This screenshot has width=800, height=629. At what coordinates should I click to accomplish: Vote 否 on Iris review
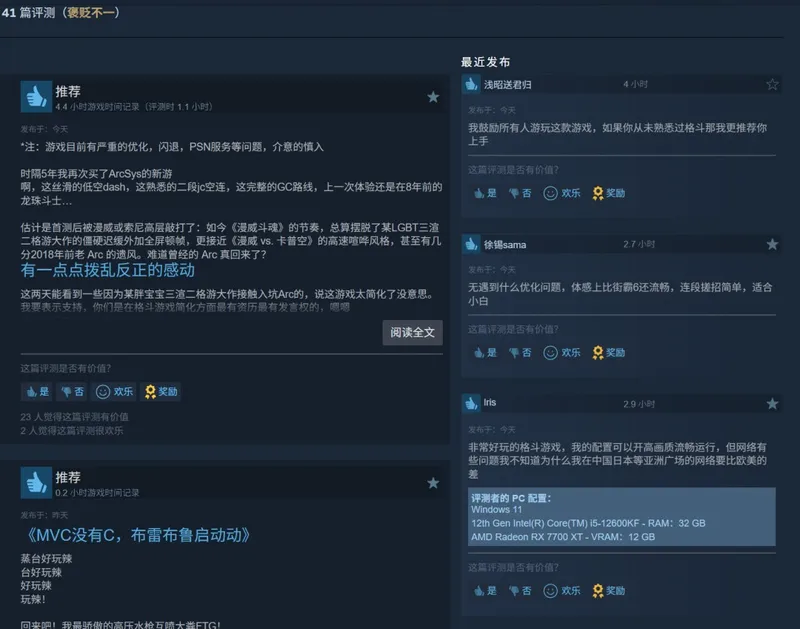520,591
